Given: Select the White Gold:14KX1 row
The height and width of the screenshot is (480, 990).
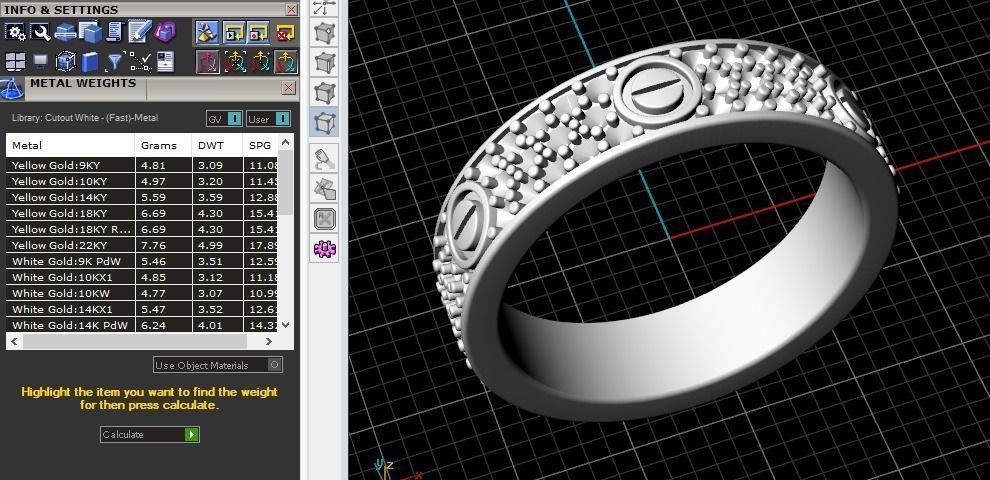Looking at the screenshot, I should coord(142,309).
